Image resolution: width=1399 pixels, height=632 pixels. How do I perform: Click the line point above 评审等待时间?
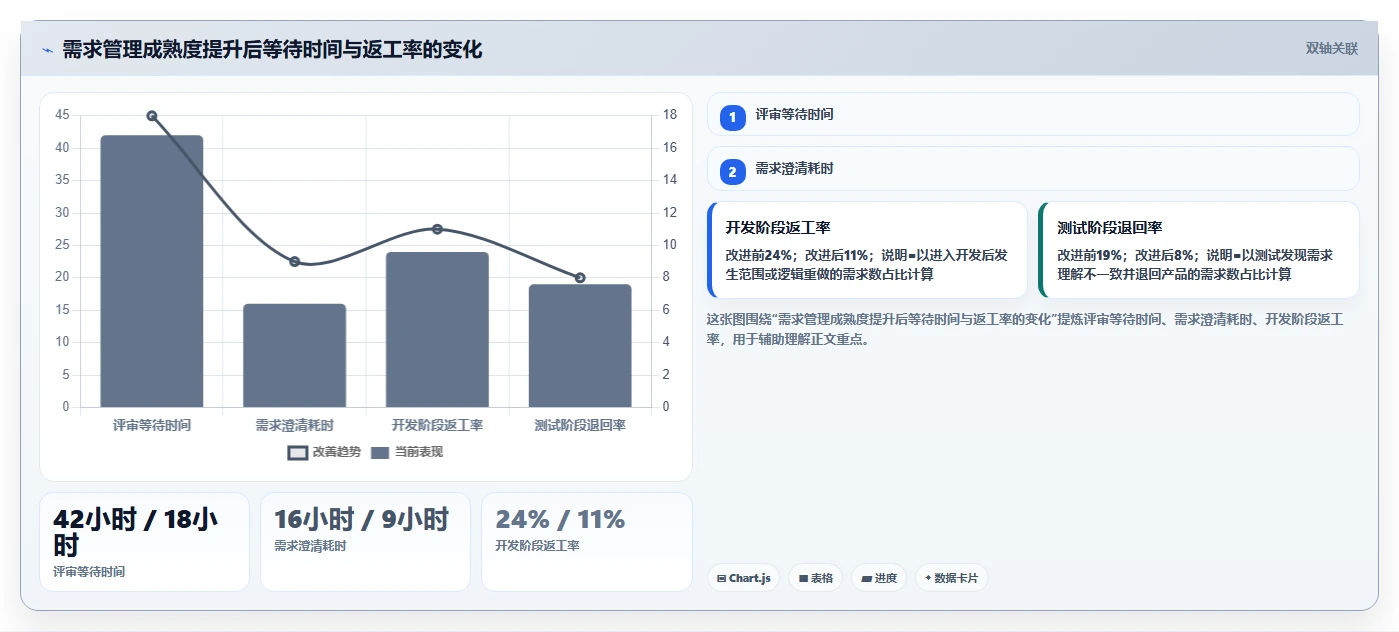pyautogui.click(x=152, y=116)
